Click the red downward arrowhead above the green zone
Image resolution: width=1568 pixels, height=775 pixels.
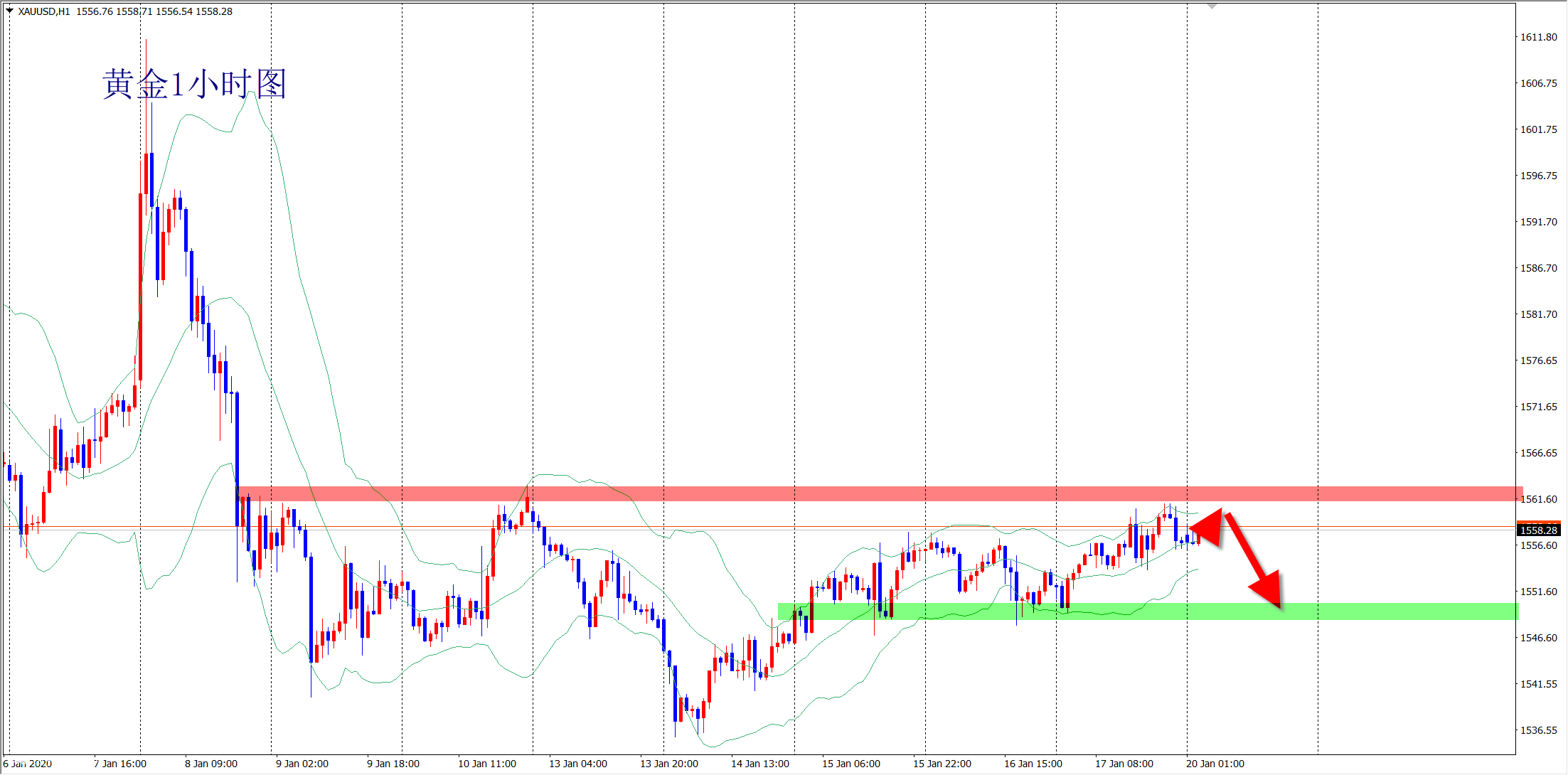1268,587
